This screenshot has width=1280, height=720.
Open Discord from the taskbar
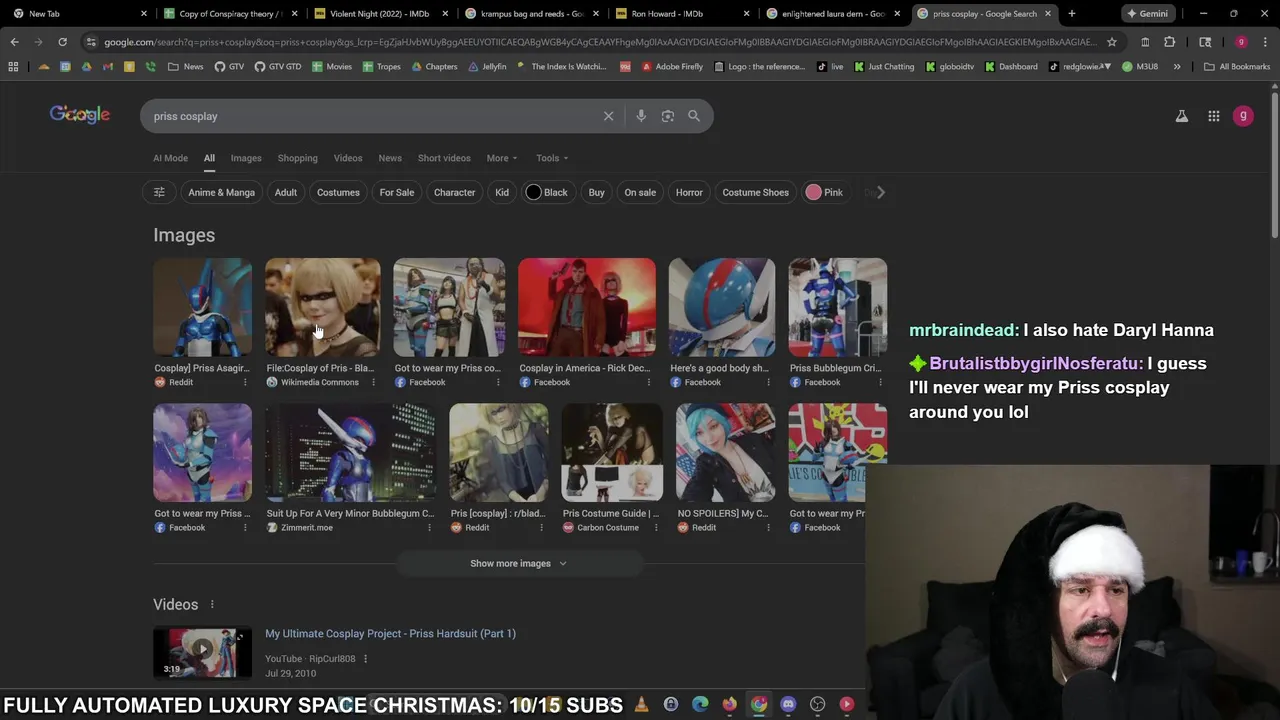click(x=788, y=704)
